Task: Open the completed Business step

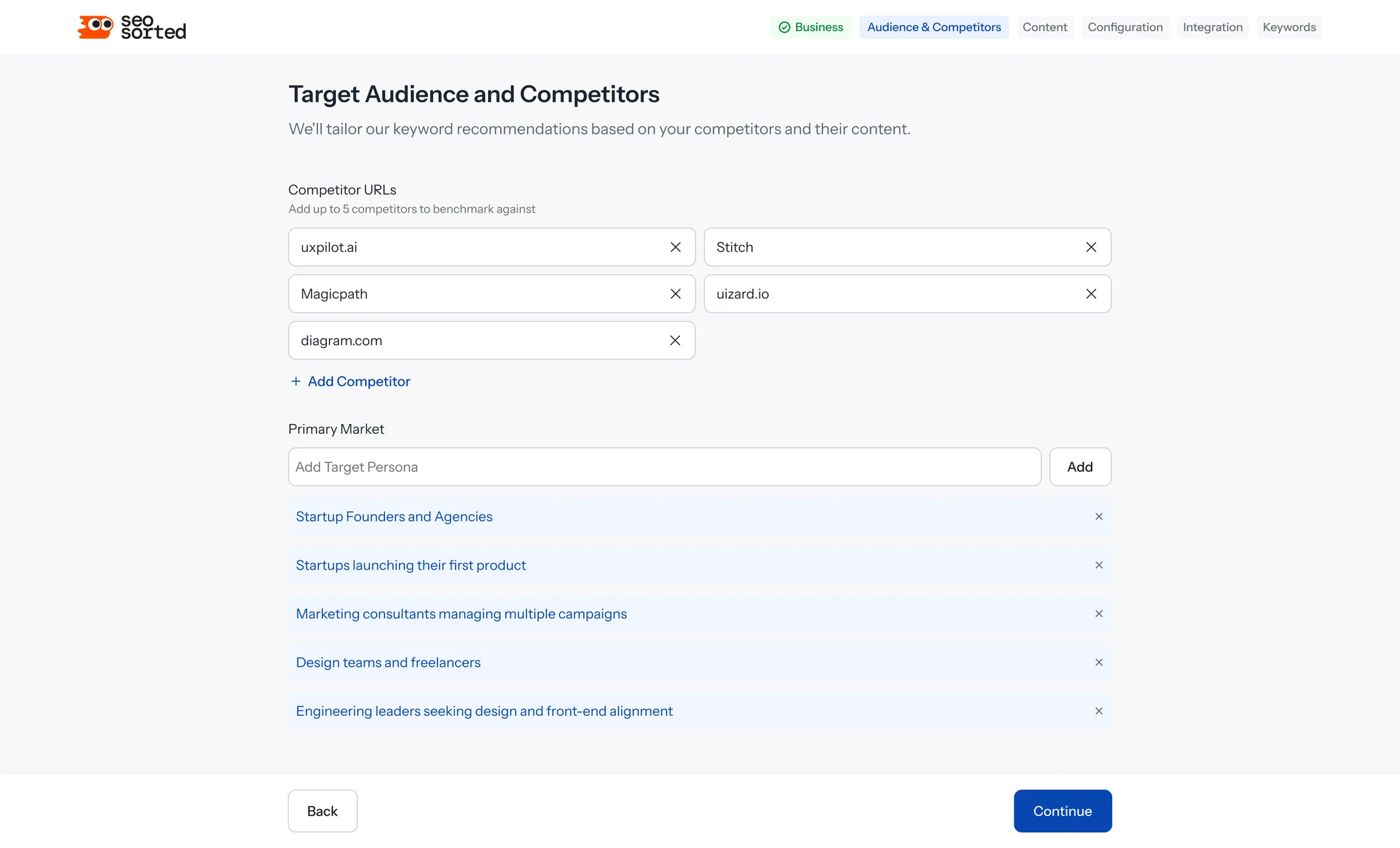Action: [810, 27]
